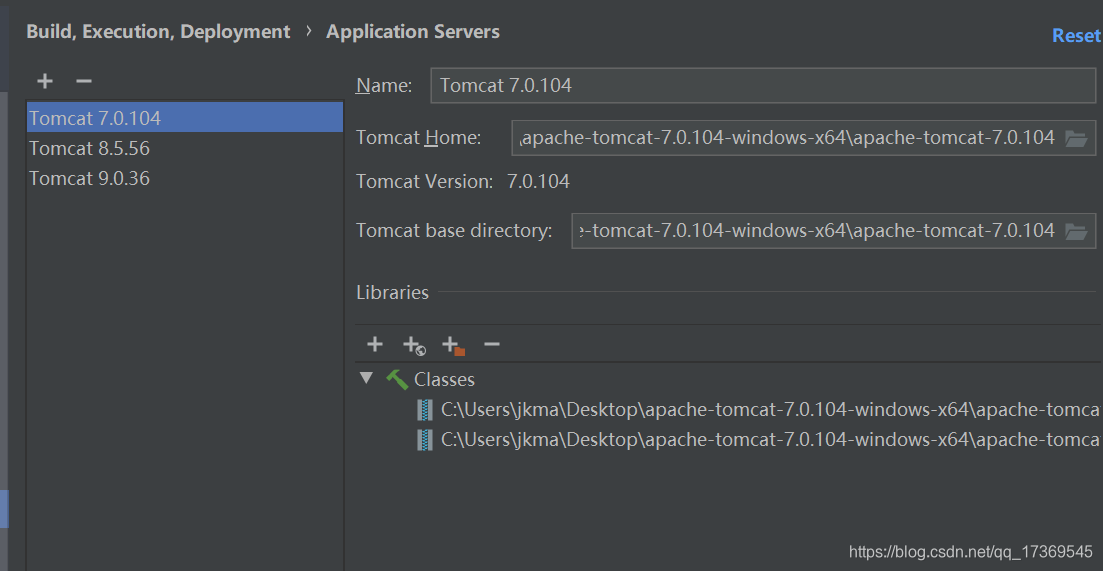This screenshot has height=571, width=1103.
Task: Click the Libraries section label
Action: 393,293
